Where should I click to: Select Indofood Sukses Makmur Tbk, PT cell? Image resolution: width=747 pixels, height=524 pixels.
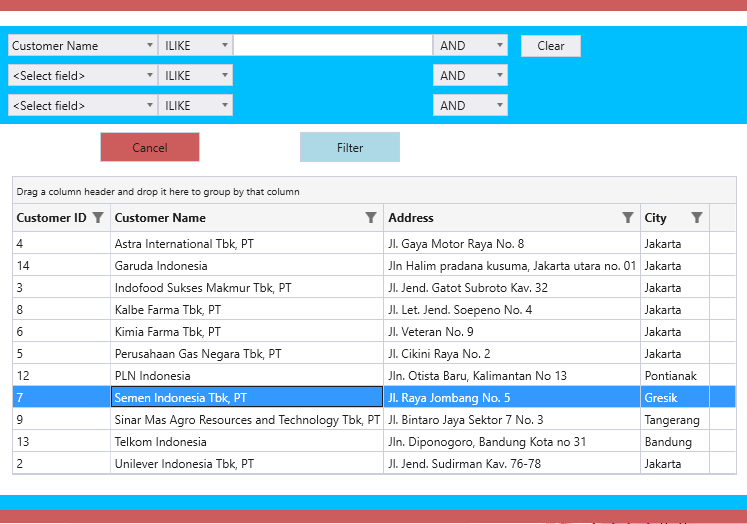tap(247, 287)
